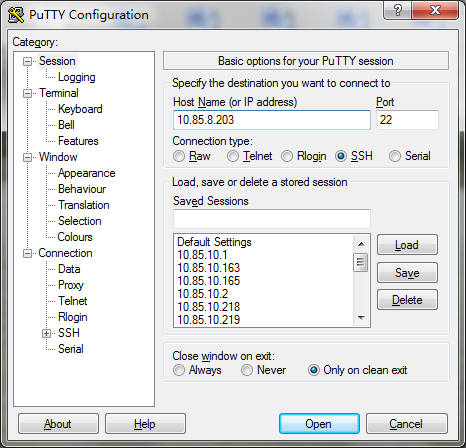Image resolution: width=466 pixels, height=448 pixels.
Task: Open the Telnet settings category in tree
Action: [72, 301]
